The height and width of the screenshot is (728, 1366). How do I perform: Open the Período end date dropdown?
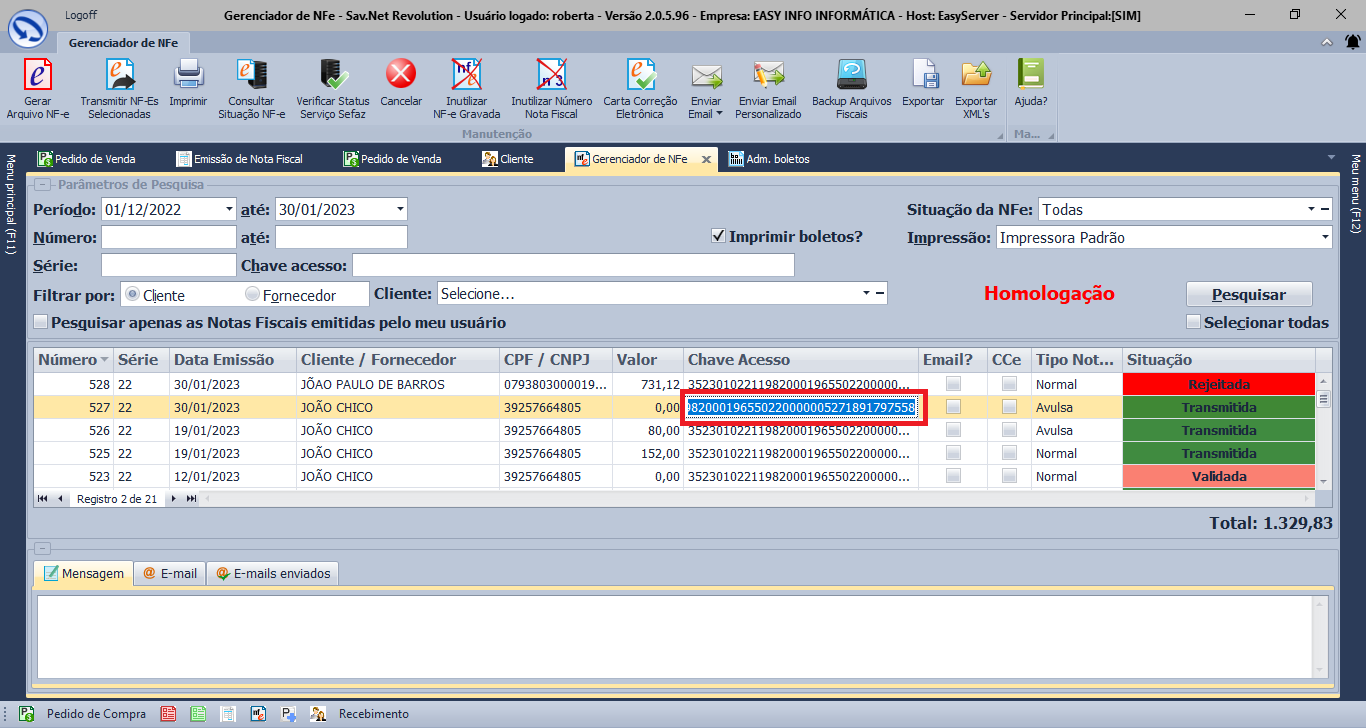pyautogui.click(x=400, y=209)
